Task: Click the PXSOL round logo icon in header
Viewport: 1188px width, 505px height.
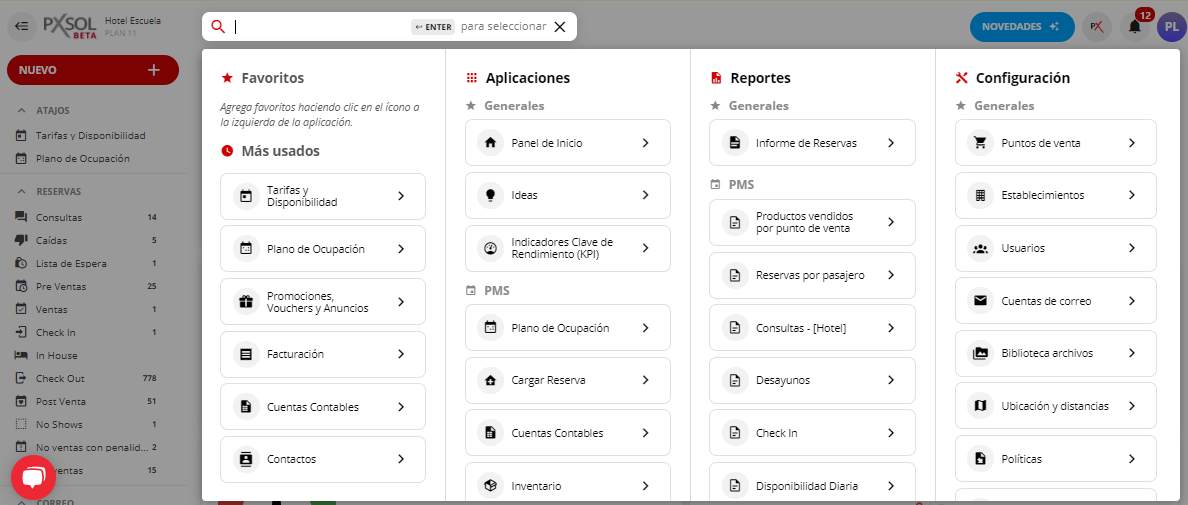Action: (1096, 27)
